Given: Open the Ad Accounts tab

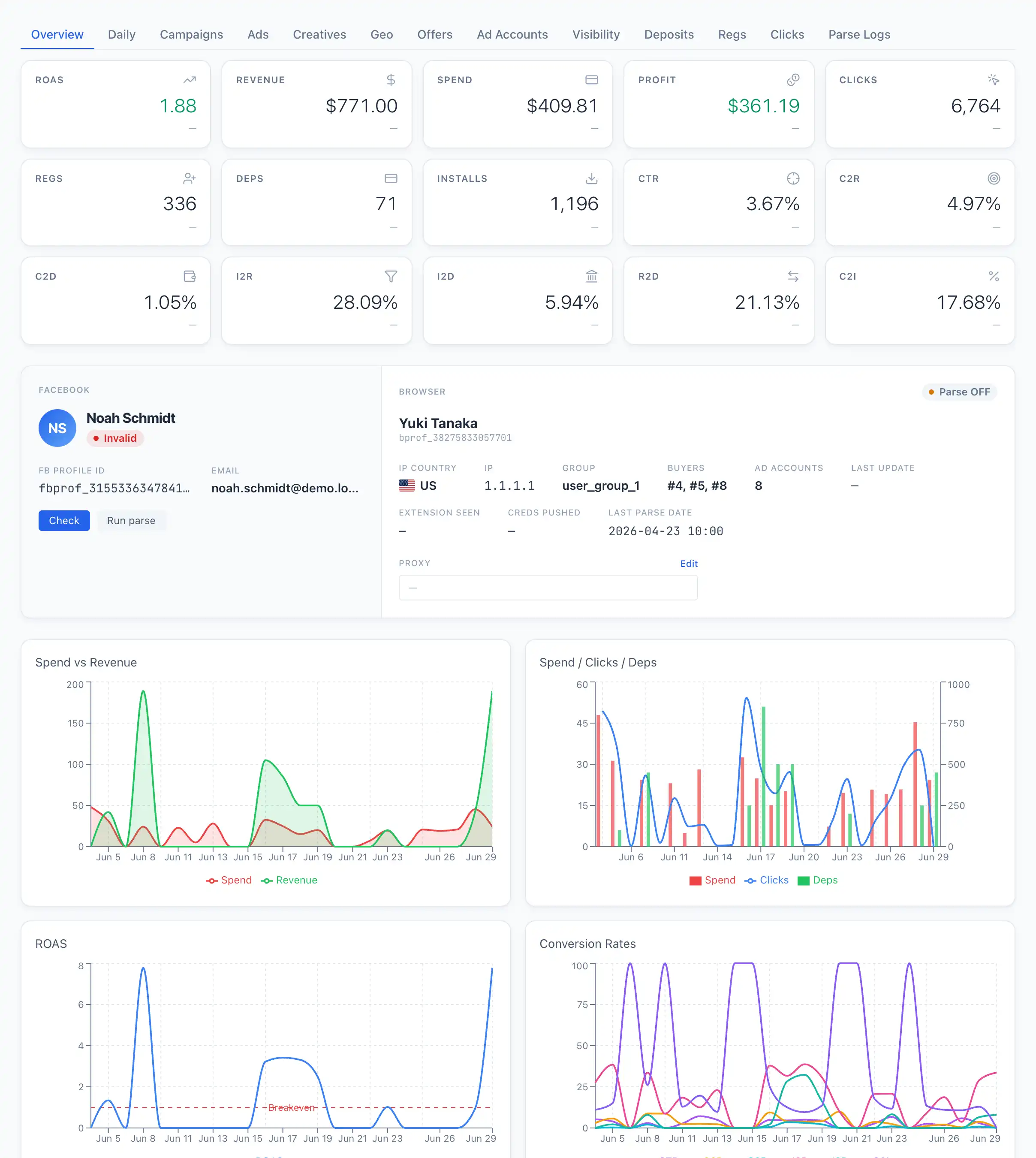Looking at the screenshot, I should pos(512,34).
